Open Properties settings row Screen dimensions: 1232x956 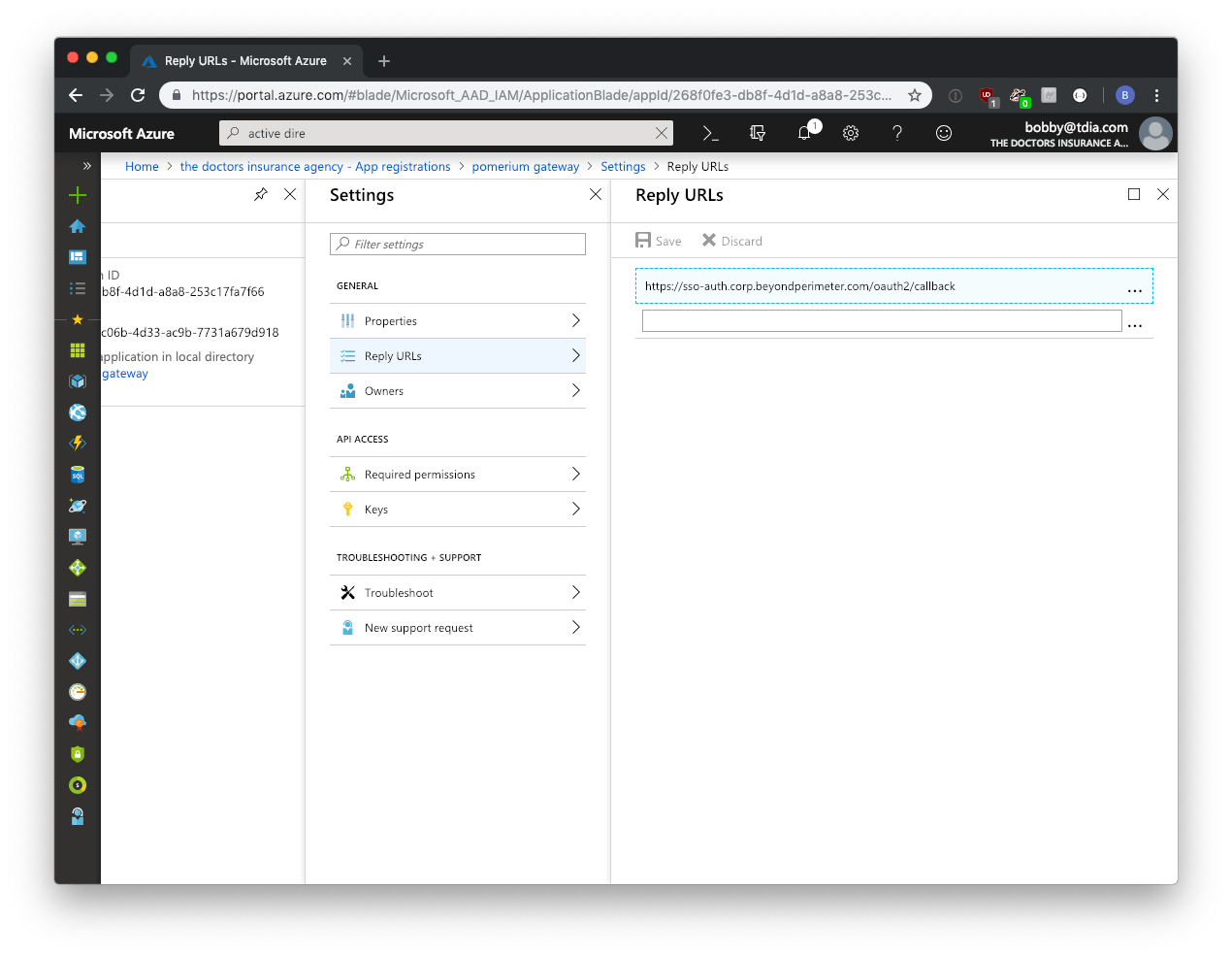(458, 321)
